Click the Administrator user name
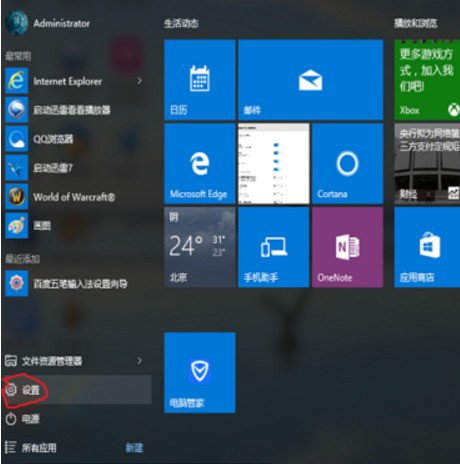Screen dimensions: 460x464 pos(61,23)
